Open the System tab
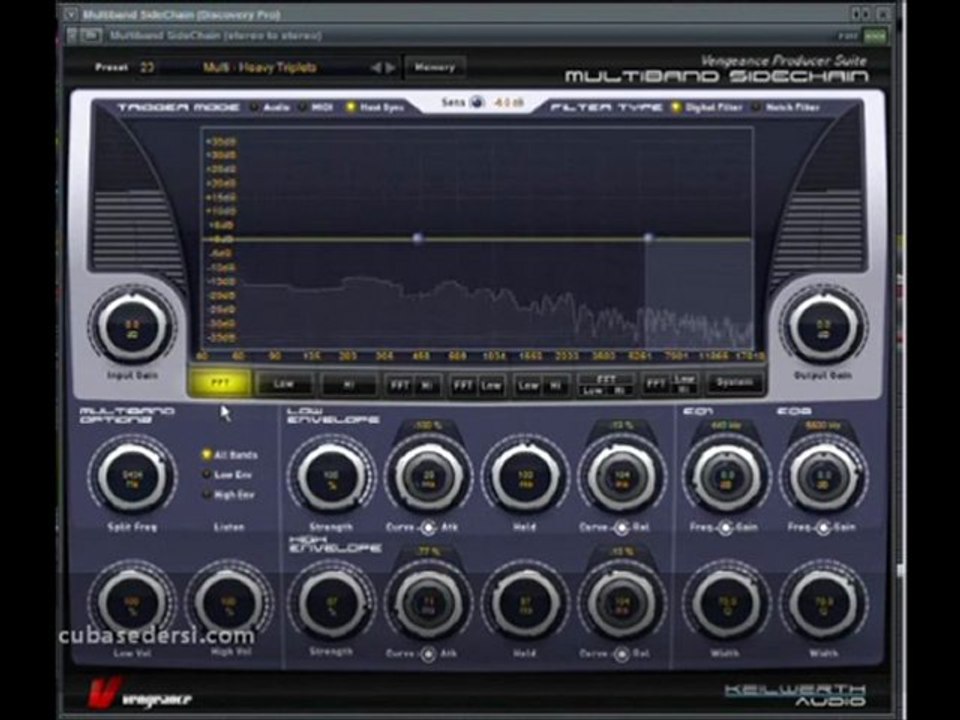The image size is (960, 720). [735, 383]
